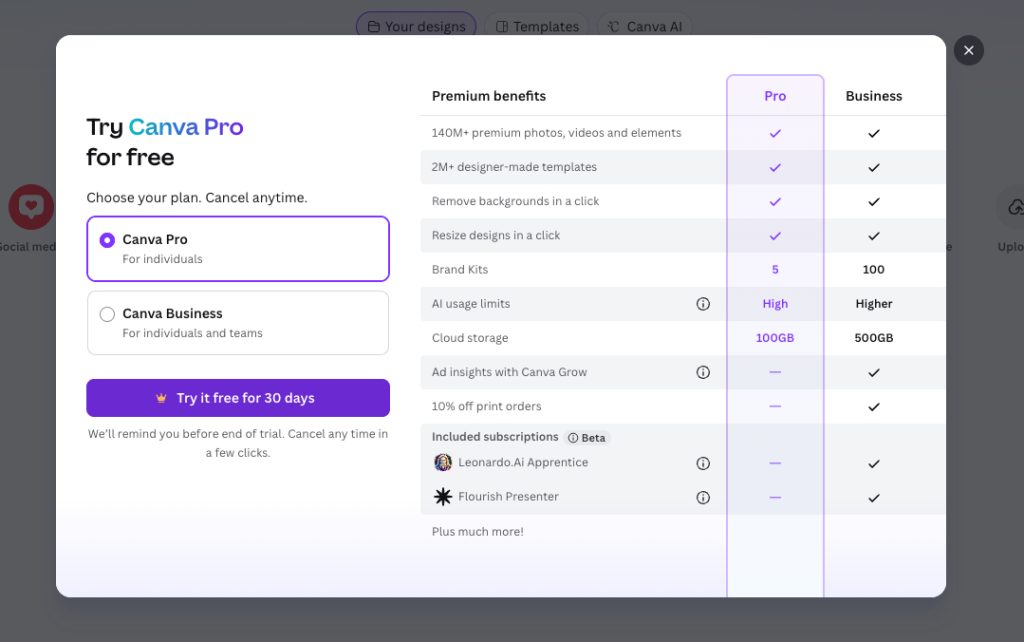
Task: Close the Canva Pro trial dialog
Action: coord(968,50)
